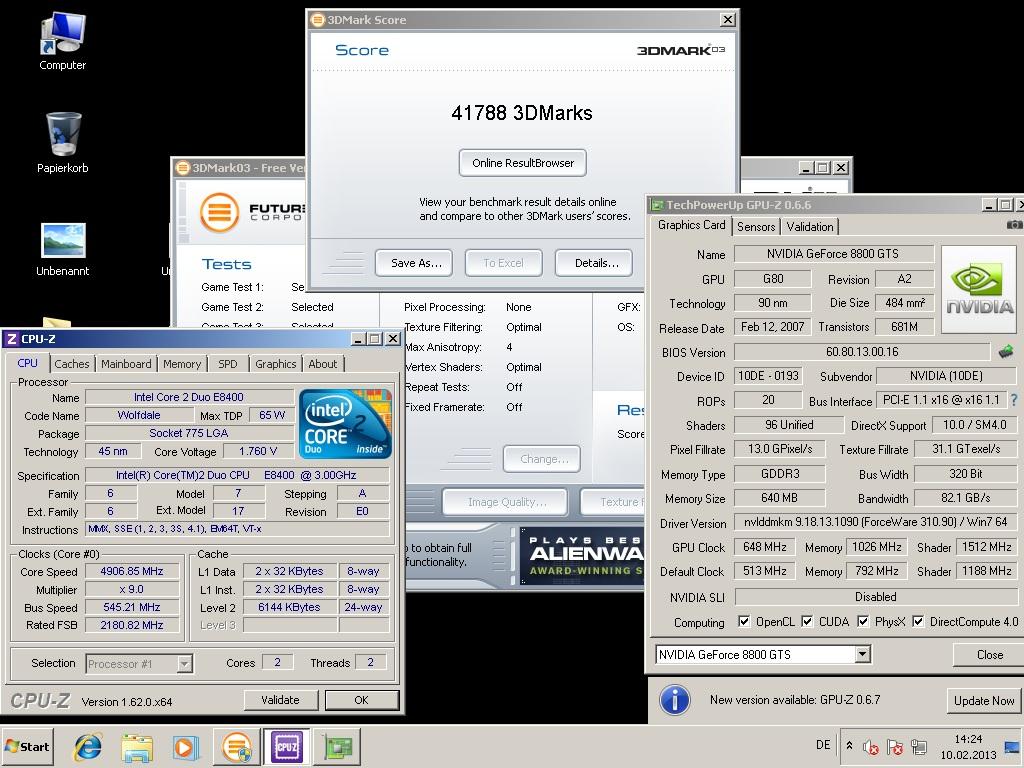Click the Rated FSB value 2180.82 MHz
The height and width of the screenshot is (768, 1024).
point(132,625)
